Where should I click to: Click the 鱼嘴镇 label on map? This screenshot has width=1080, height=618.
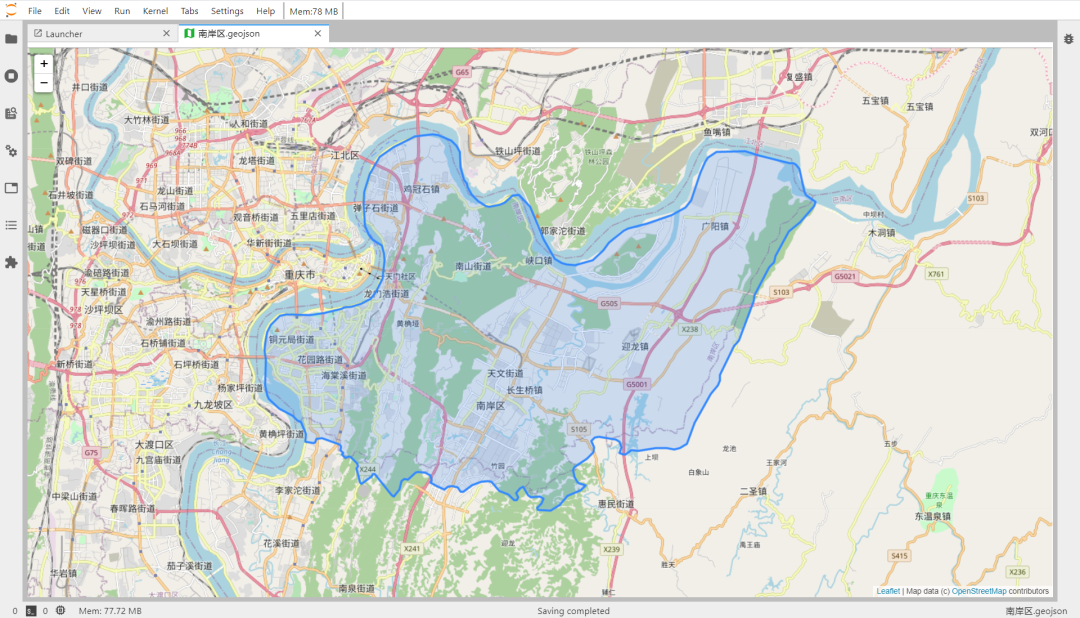tap(716, 132)
